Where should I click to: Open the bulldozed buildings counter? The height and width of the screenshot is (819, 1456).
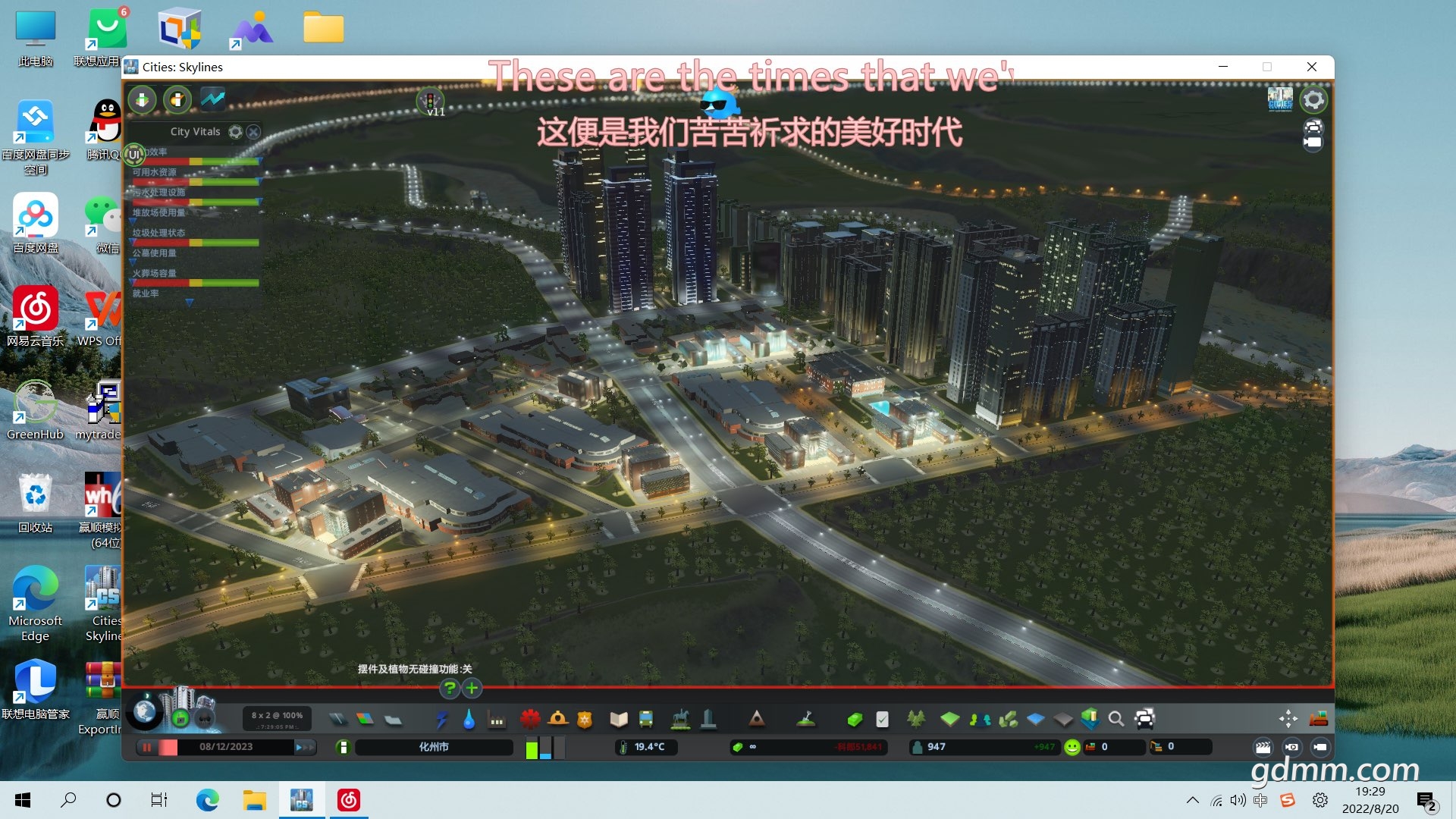[x=1114, y=747]
